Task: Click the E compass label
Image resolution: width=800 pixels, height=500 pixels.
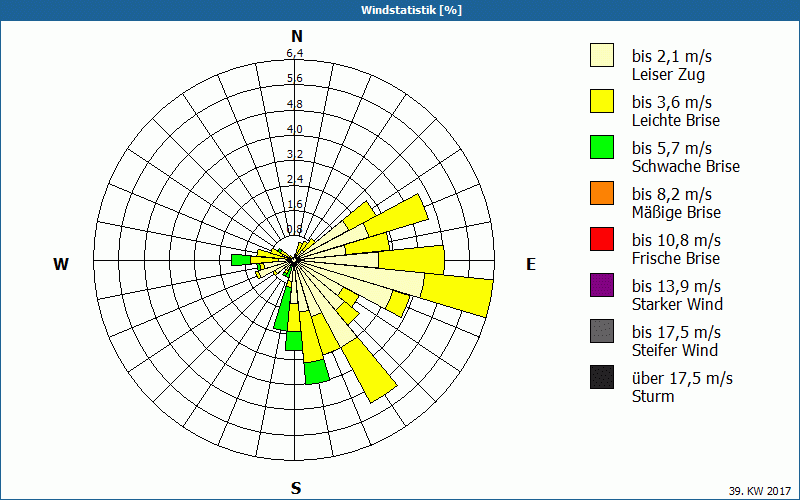Action: [x=531, y=264]
